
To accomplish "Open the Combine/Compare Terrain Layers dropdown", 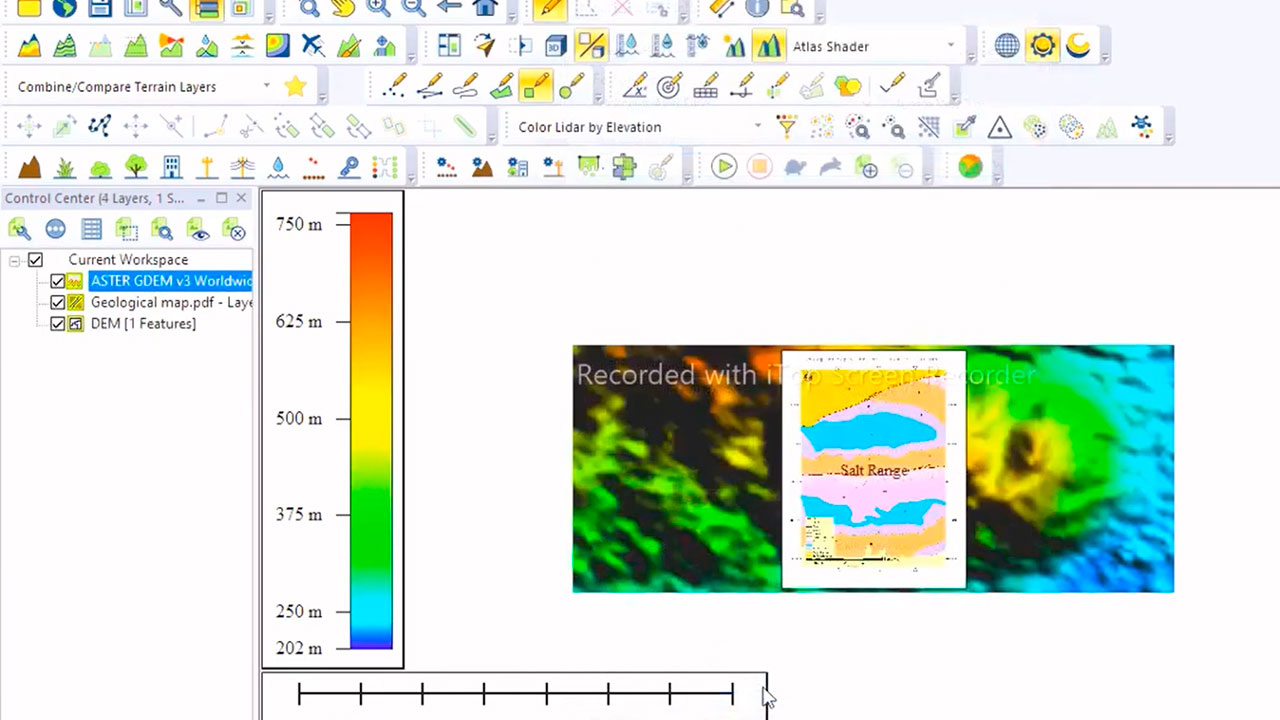I will 266,87.
